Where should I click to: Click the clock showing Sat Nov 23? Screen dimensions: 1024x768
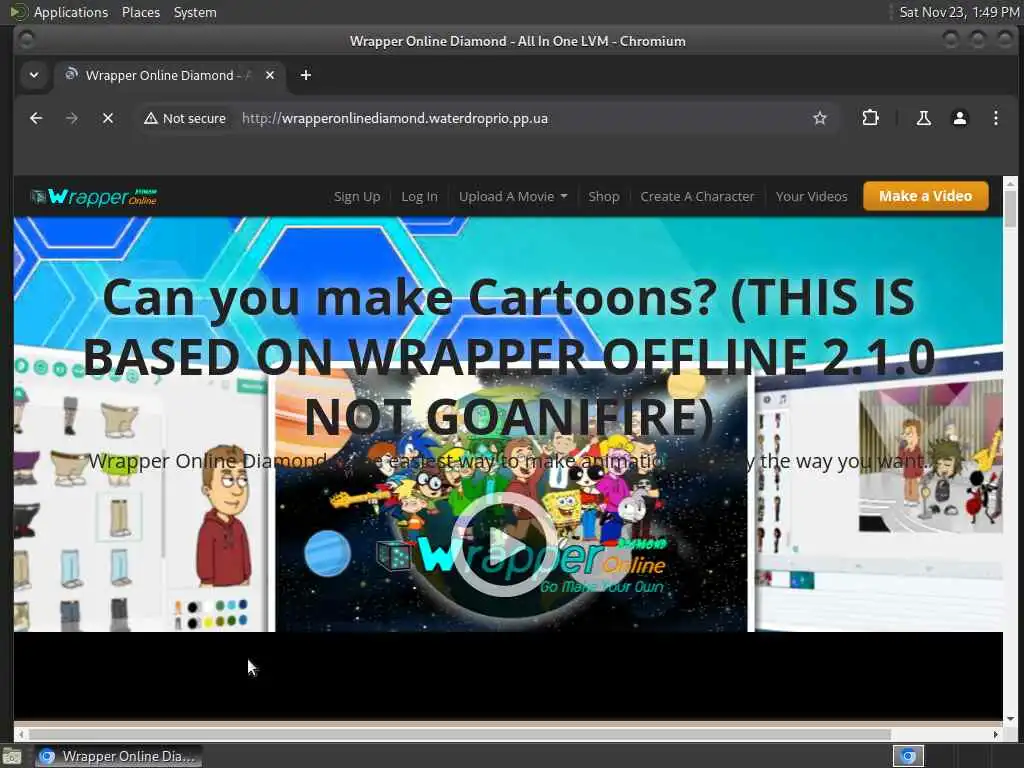[x=958, y=12]
